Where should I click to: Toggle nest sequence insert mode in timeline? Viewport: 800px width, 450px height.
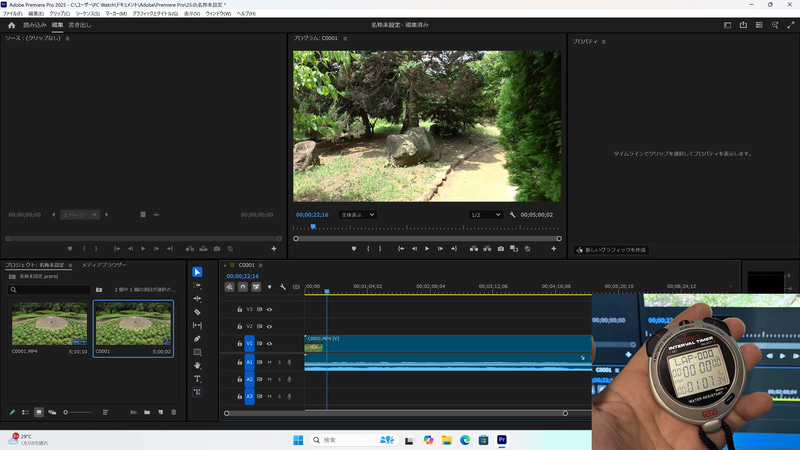click(230, 287)
